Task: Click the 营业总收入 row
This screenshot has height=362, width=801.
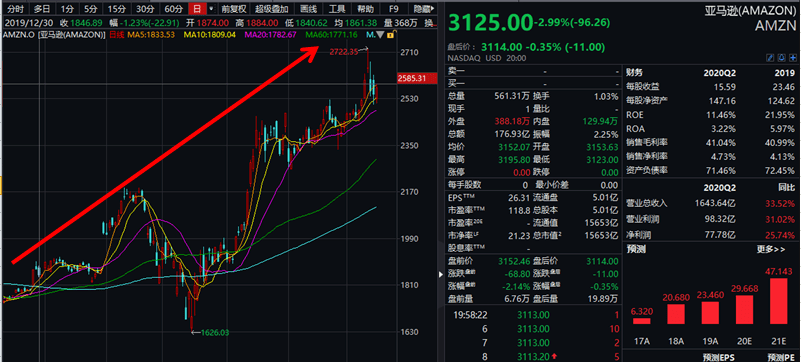Action: (711, 203)
